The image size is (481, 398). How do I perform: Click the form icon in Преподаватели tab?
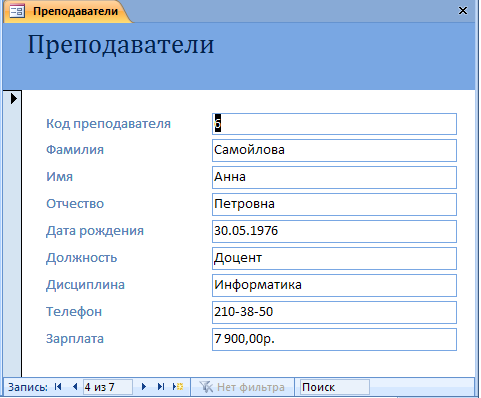(17, 11)
